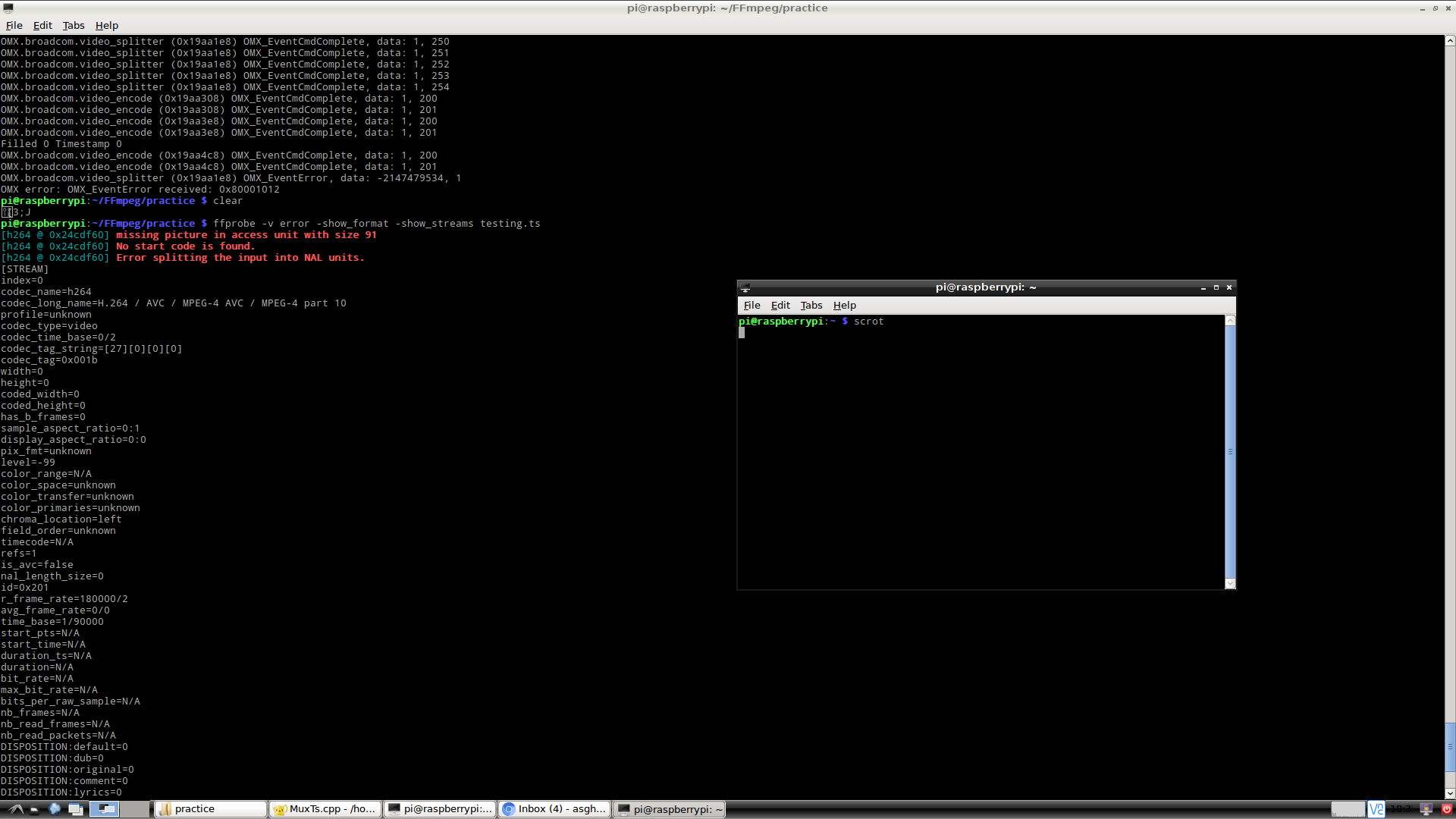Open the LXDE application menu
1456x819 pixels.
point(15,809)
